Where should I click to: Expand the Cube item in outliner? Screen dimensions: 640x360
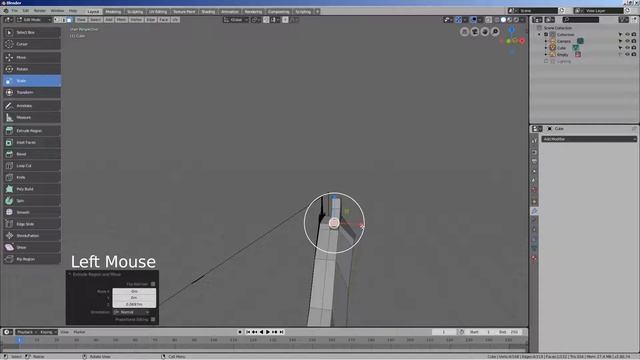coord(546,48)
